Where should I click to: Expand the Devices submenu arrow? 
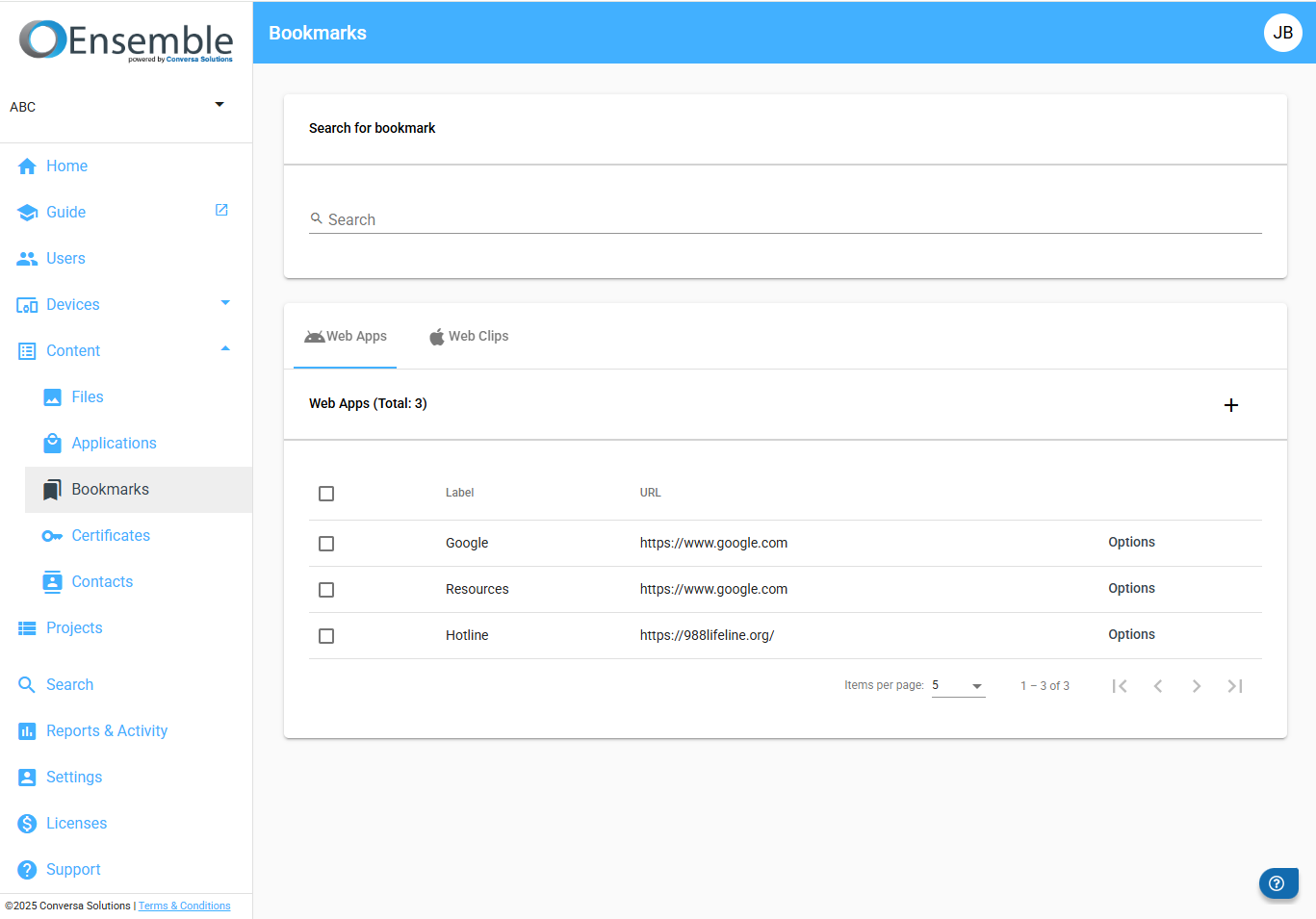[x=225, y=303]
